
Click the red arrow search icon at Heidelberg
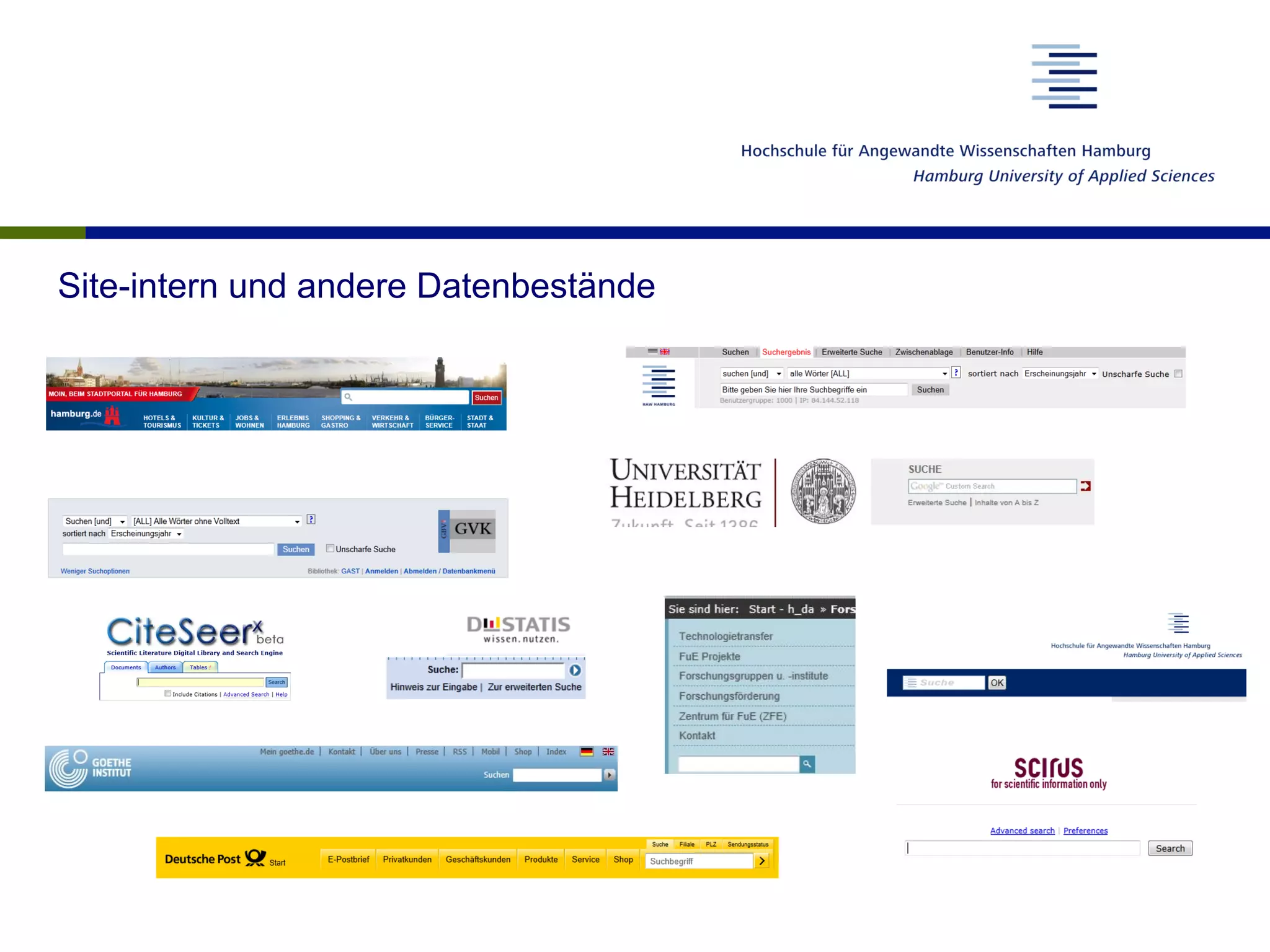click(1085, 487)
